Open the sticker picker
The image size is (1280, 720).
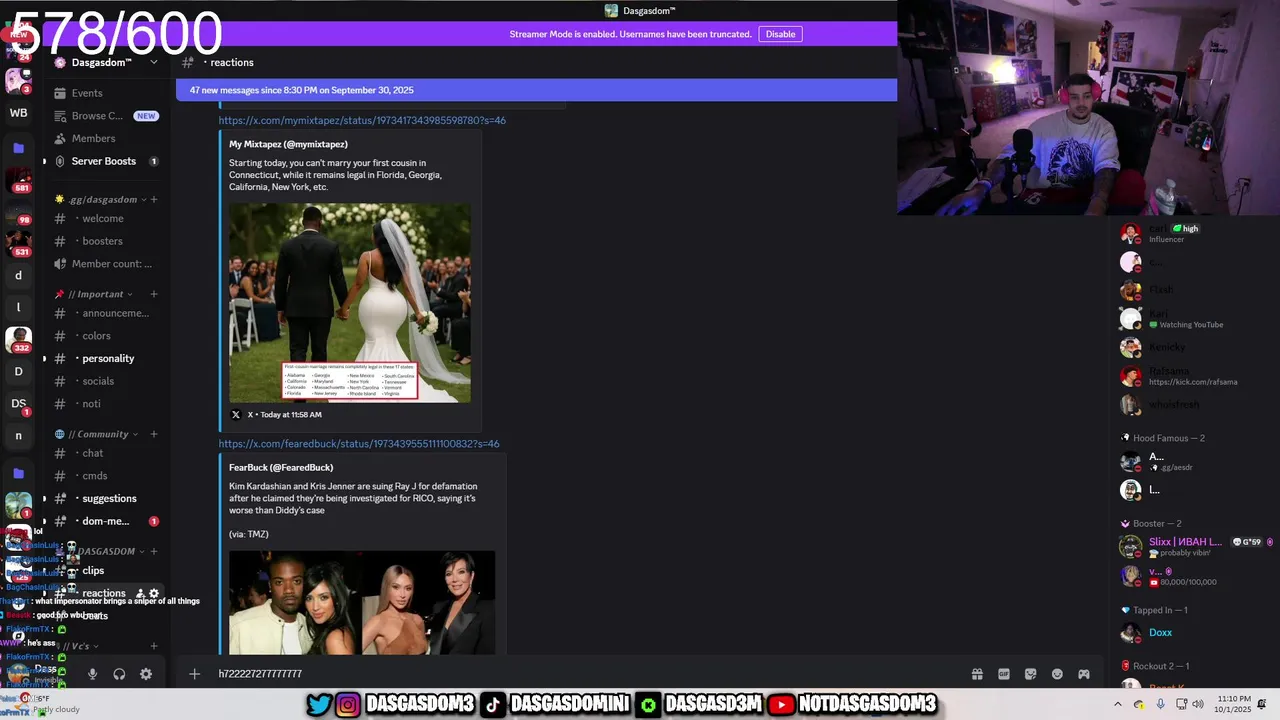(1031, 674)
